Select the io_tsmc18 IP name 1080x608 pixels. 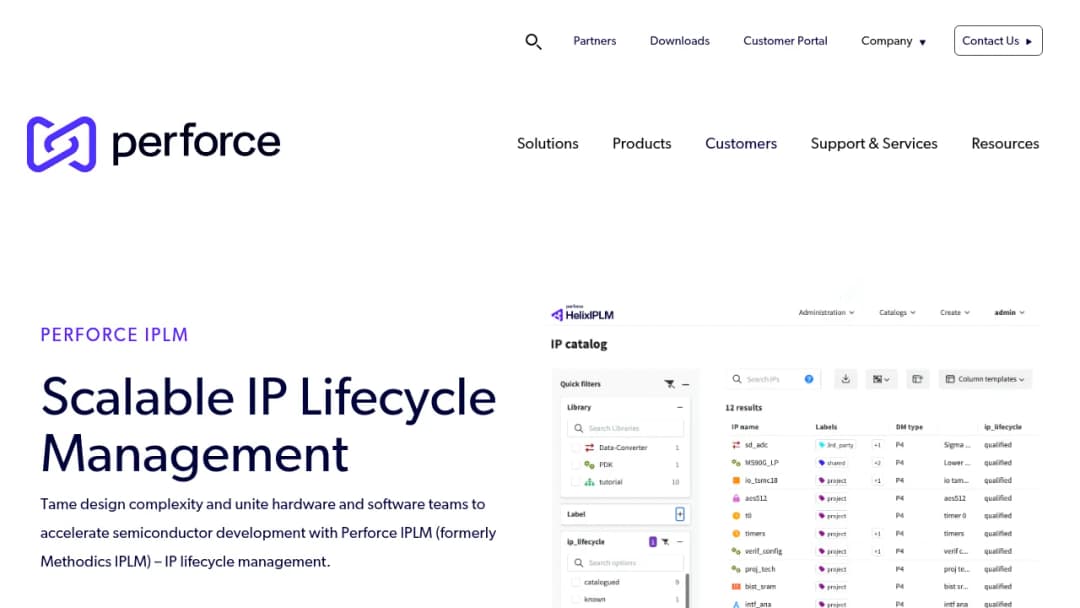(761, 481)
